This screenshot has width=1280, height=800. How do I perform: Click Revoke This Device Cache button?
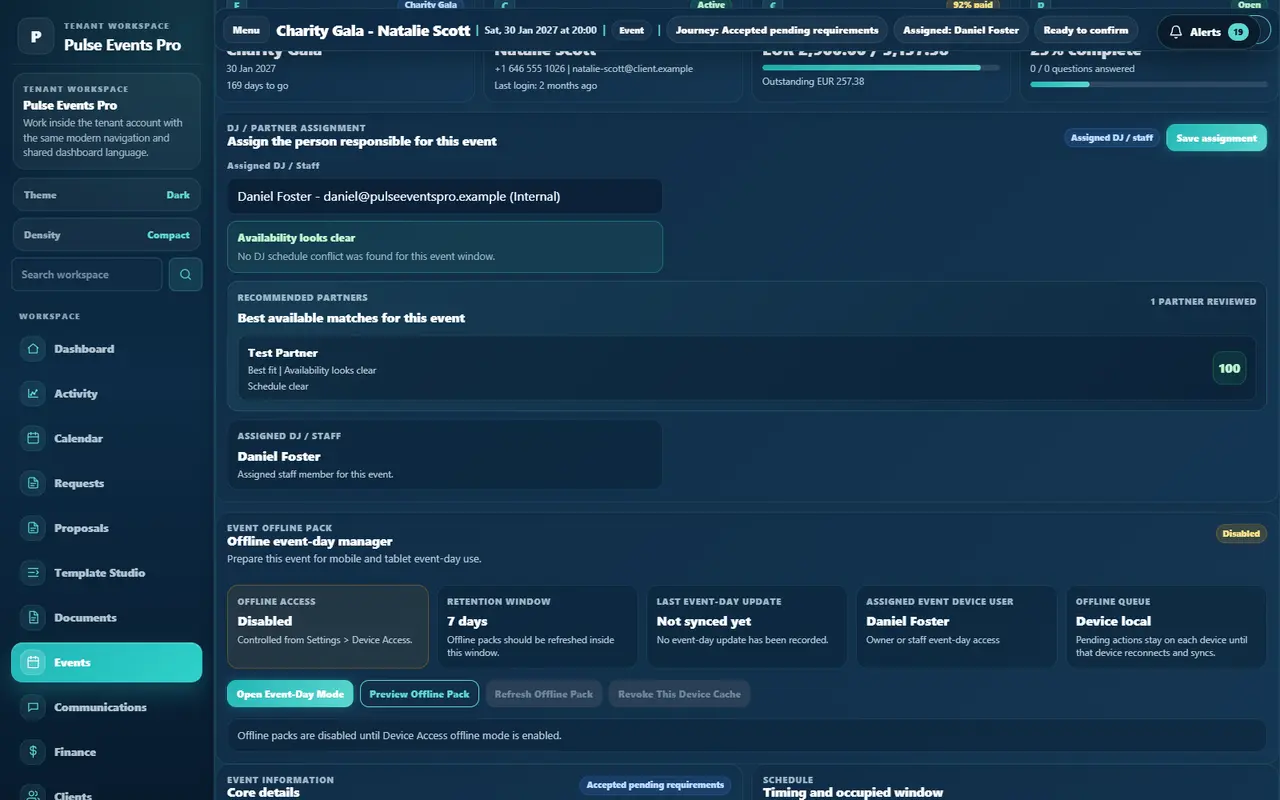(679, 694)
